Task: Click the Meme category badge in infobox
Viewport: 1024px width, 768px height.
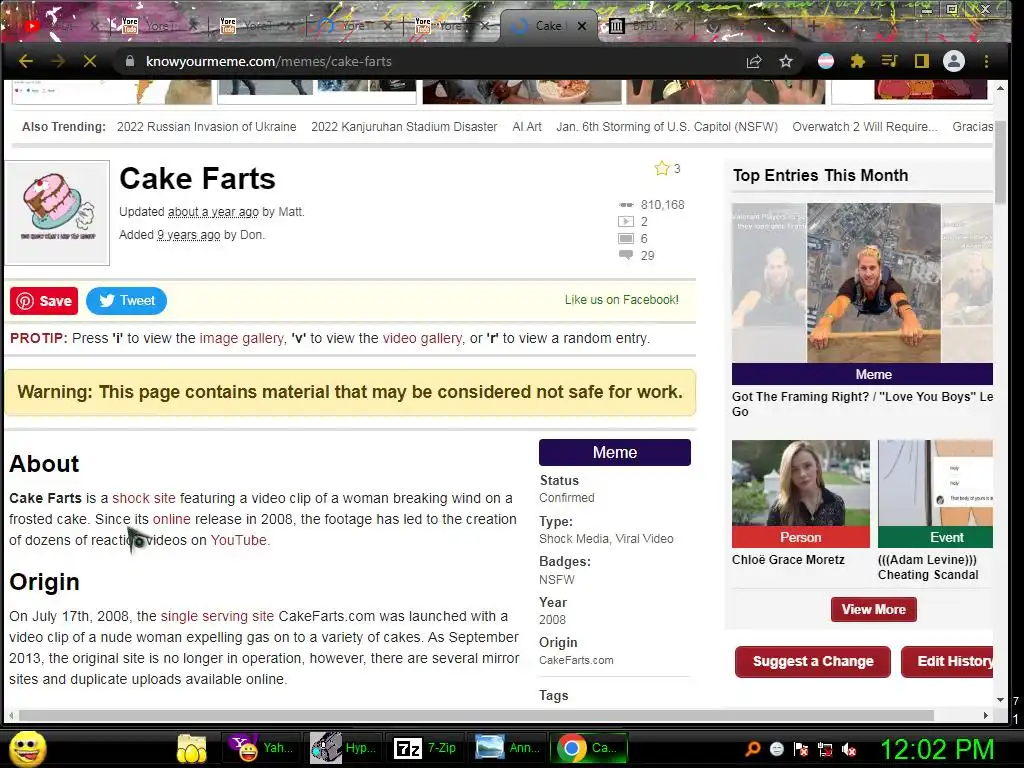Action: 615,453
